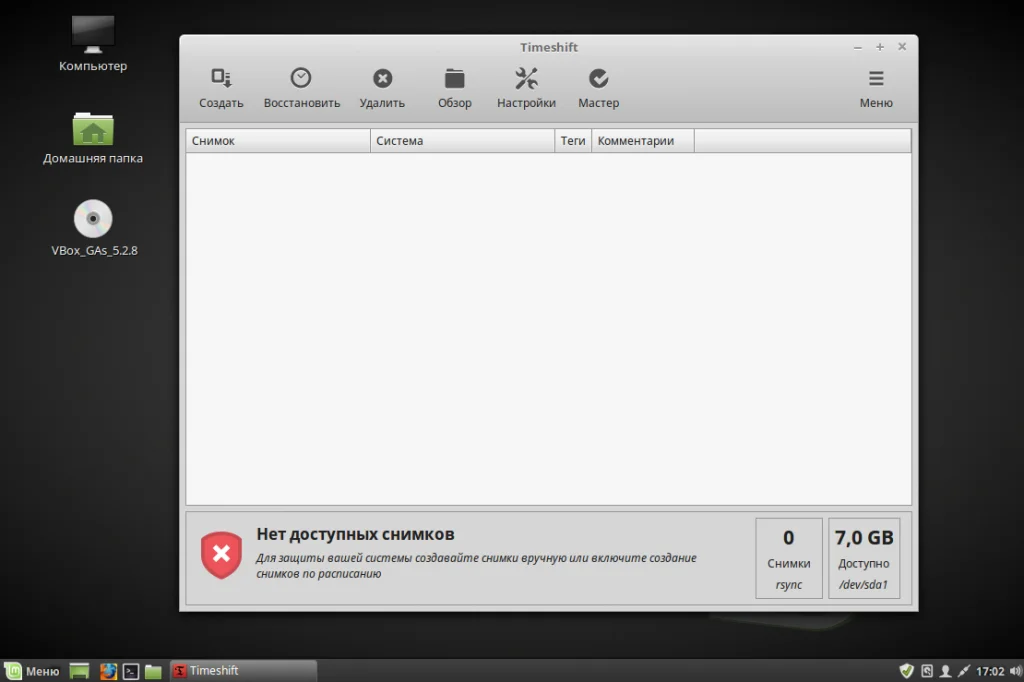Click the empty snapshot list area
1024x682 pixels.
tap(549, 329)
